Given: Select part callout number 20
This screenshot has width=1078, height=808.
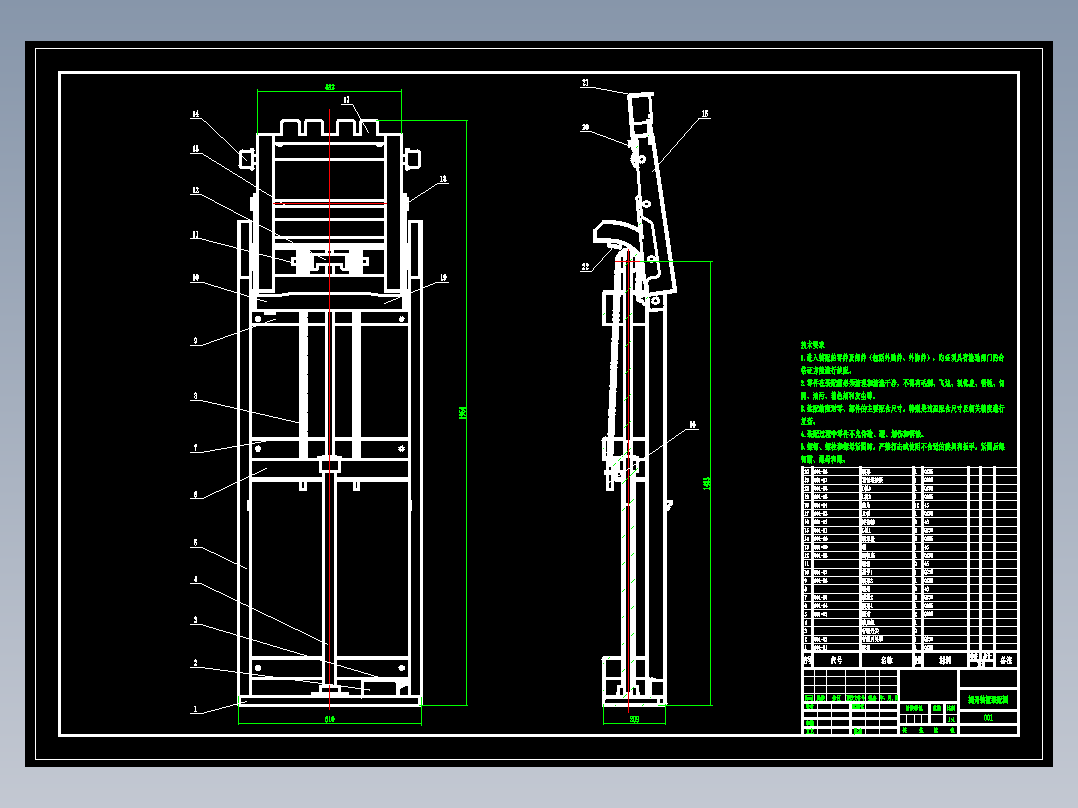Looking at the screenshot, I should coord(586,127).
